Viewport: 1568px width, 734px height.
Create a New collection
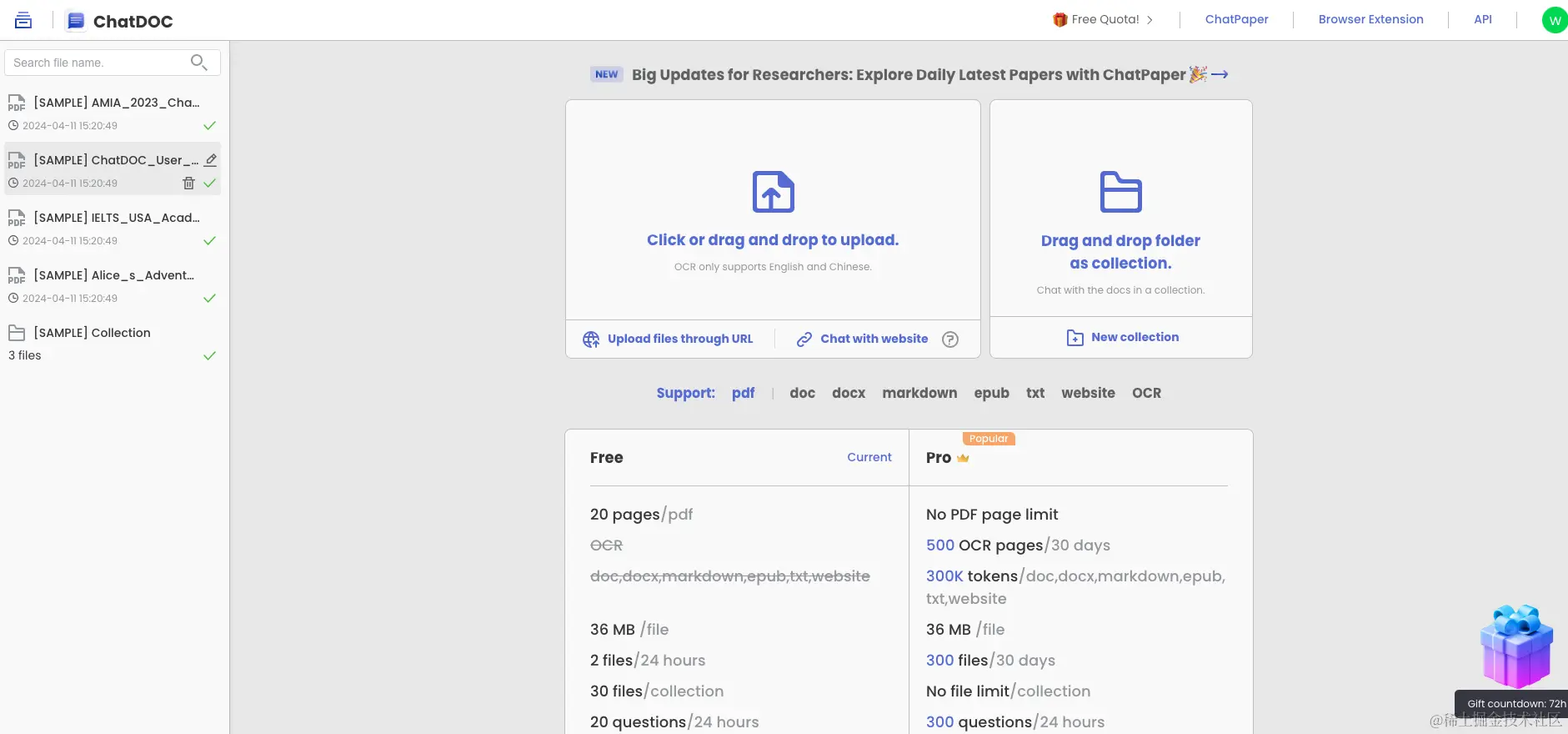tap(1123, 338)
